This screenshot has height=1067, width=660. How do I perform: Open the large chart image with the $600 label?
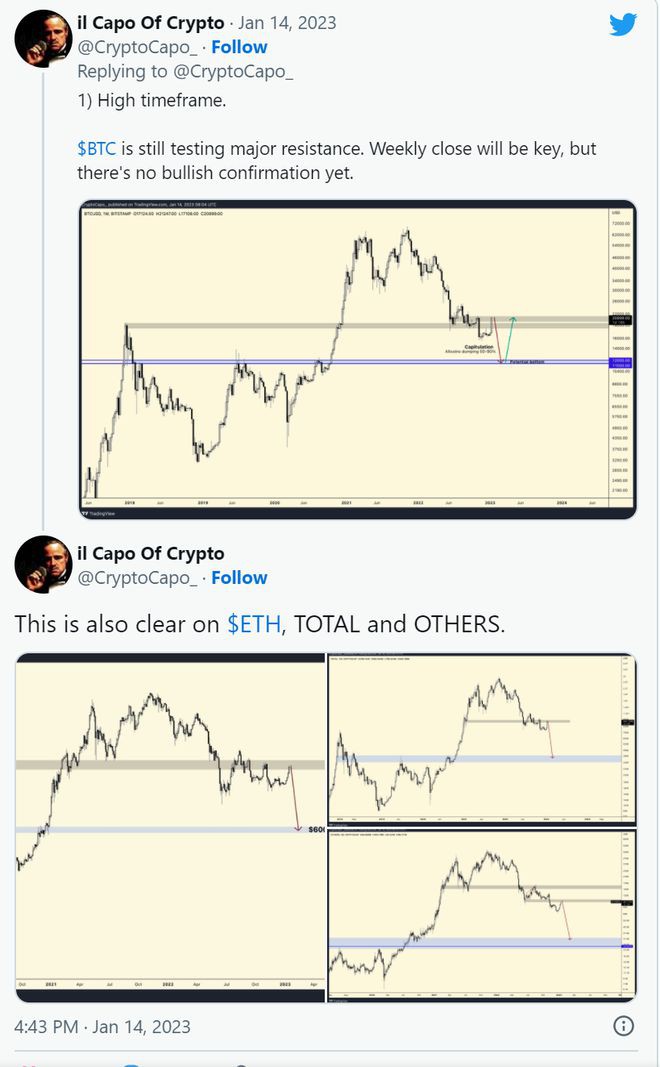(x=170, y=822)
